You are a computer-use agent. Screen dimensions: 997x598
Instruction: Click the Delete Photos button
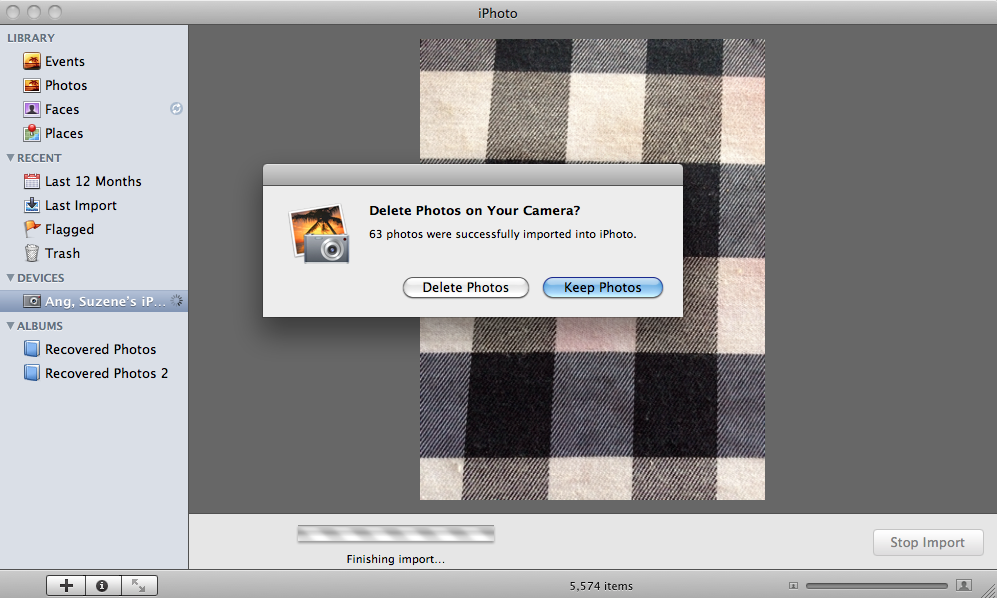465,288
